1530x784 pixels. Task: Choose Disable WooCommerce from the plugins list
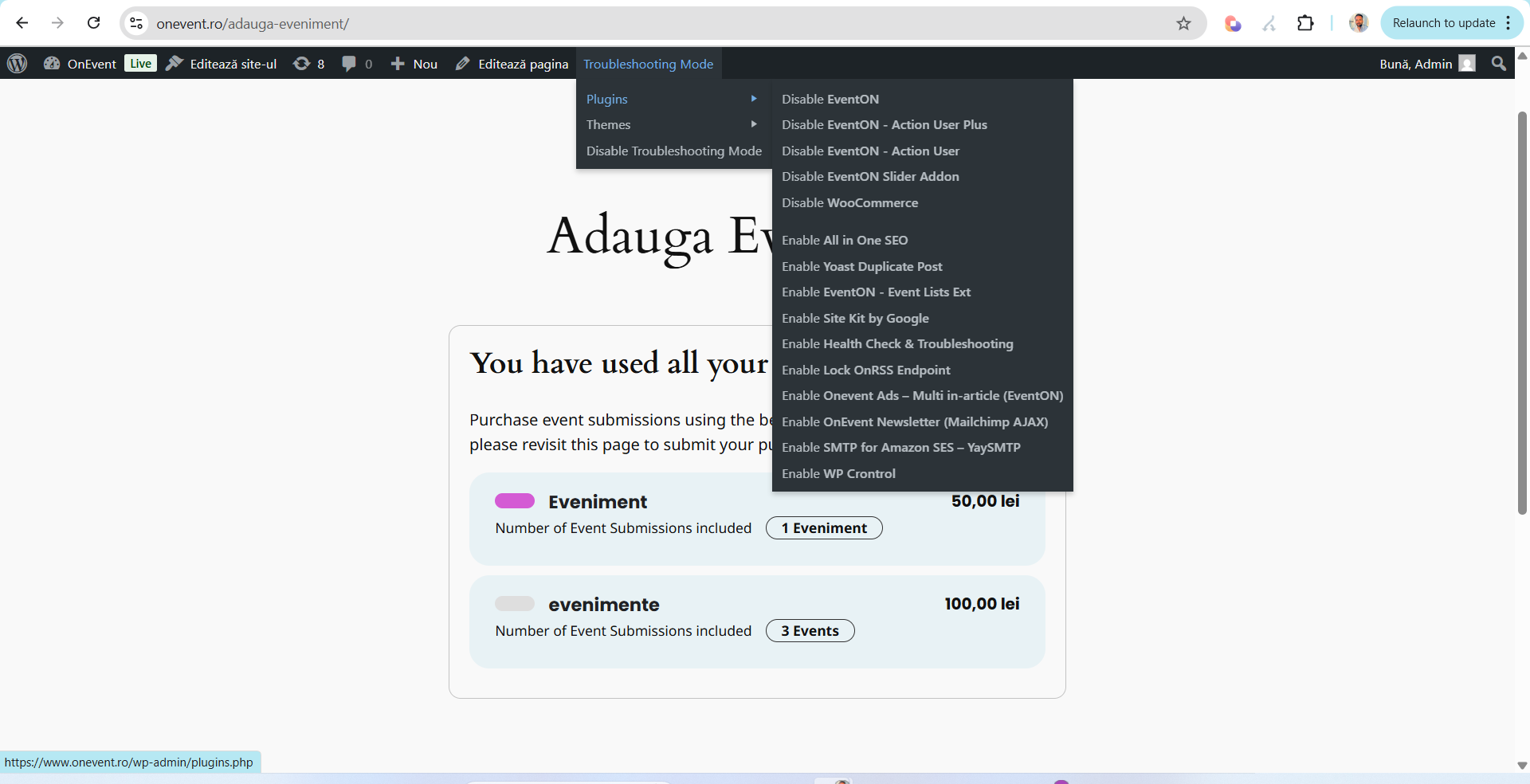pyautogui.click(x=849, y=203)
